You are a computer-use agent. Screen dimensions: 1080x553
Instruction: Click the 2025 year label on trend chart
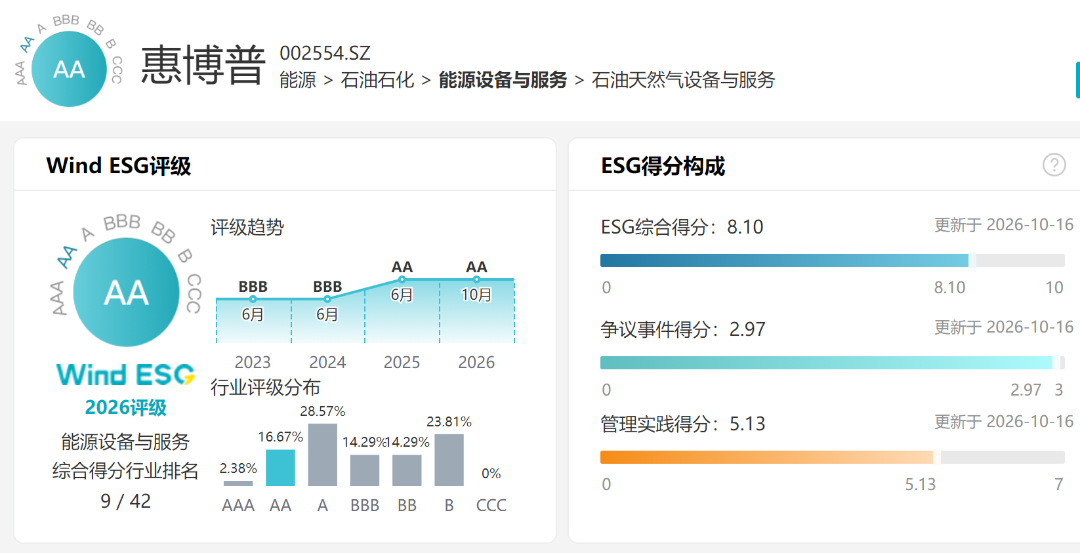[x=402, y=362]
